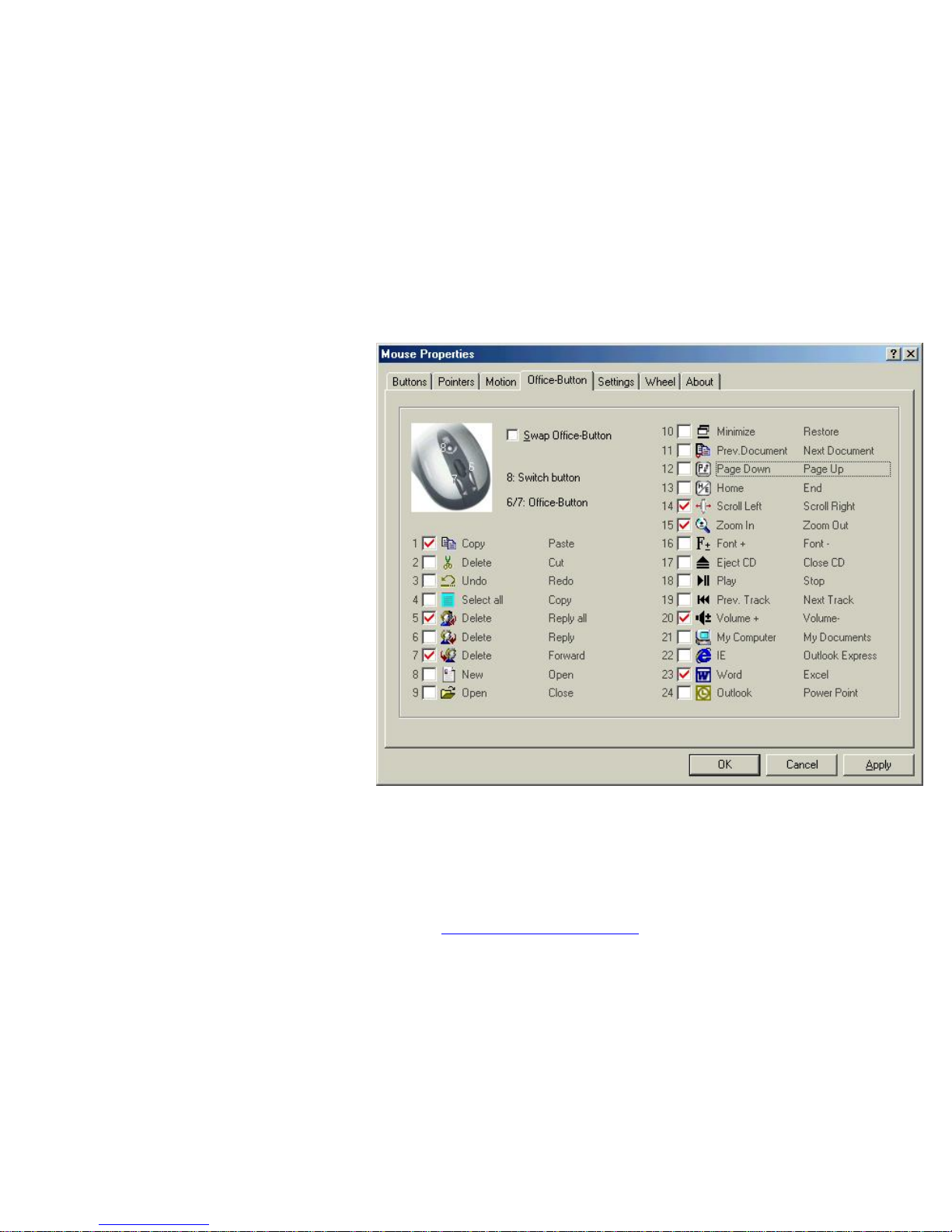The width and height of the screenshot is (952, 1232).
Task: Uncheck the Copy/Paste checkbox in row 1
Action: coord(429,544)
